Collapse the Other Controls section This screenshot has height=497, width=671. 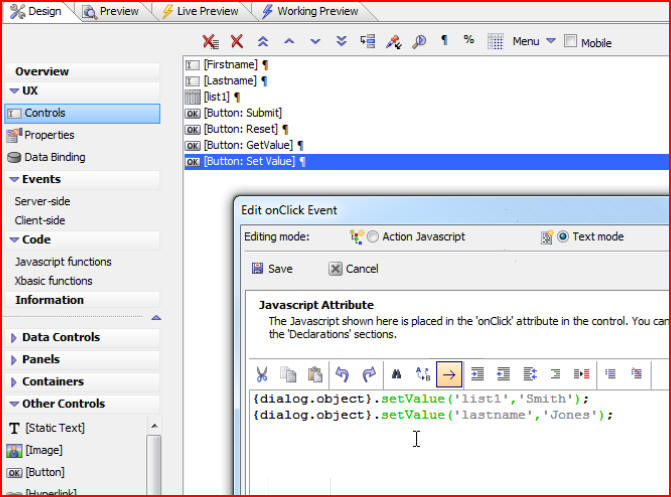click(x=15, y=404)
